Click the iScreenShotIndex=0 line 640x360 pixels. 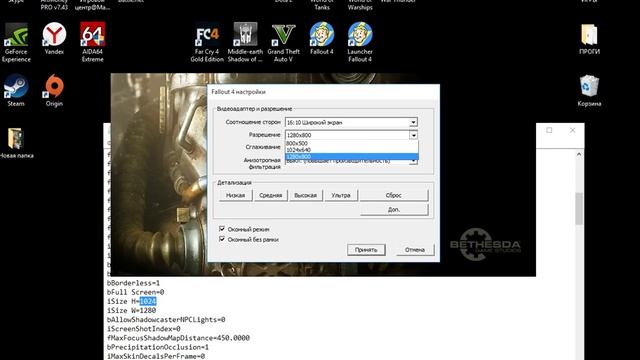click(144, 329)
